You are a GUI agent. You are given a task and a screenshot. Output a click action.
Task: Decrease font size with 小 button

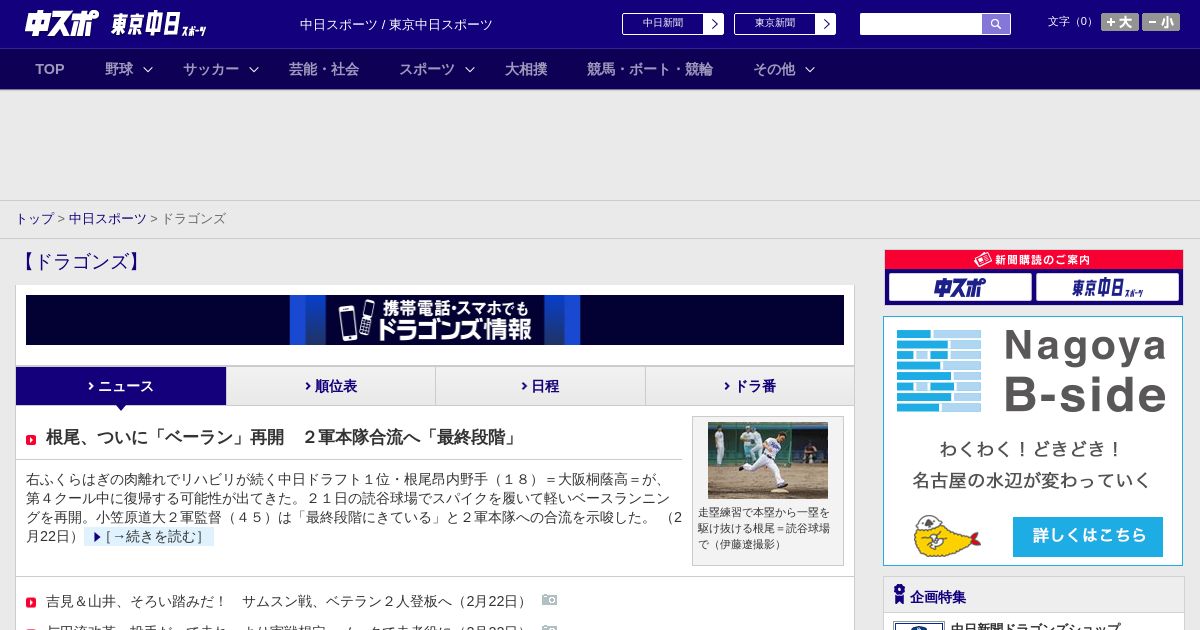click(1161, 22)
